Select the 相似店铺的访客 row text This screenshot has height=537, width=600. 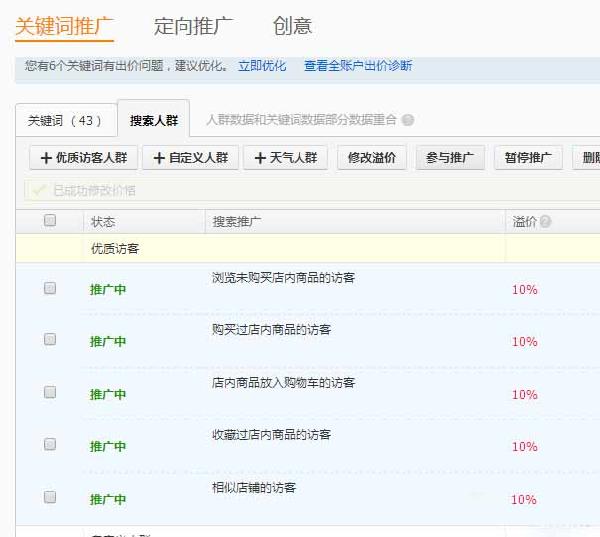coord(254,487)
